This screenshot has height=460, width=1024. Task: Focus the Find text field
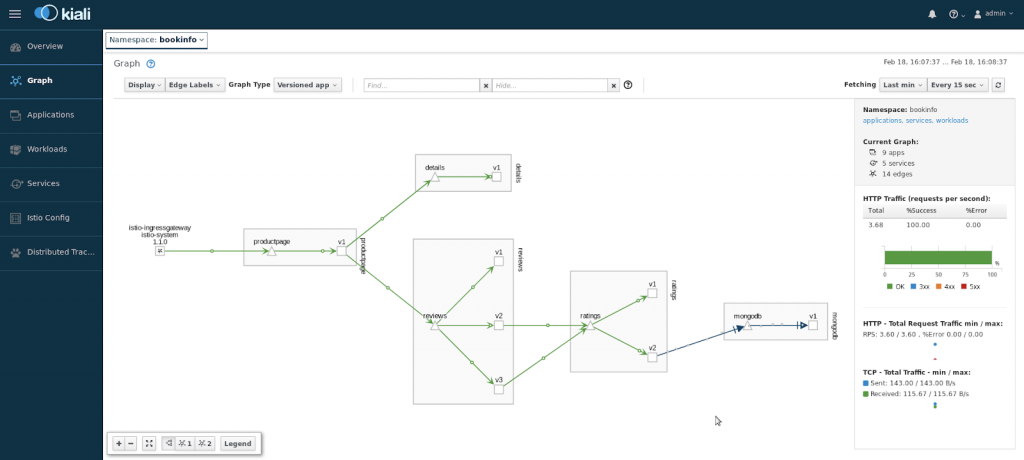pos(422,85)
